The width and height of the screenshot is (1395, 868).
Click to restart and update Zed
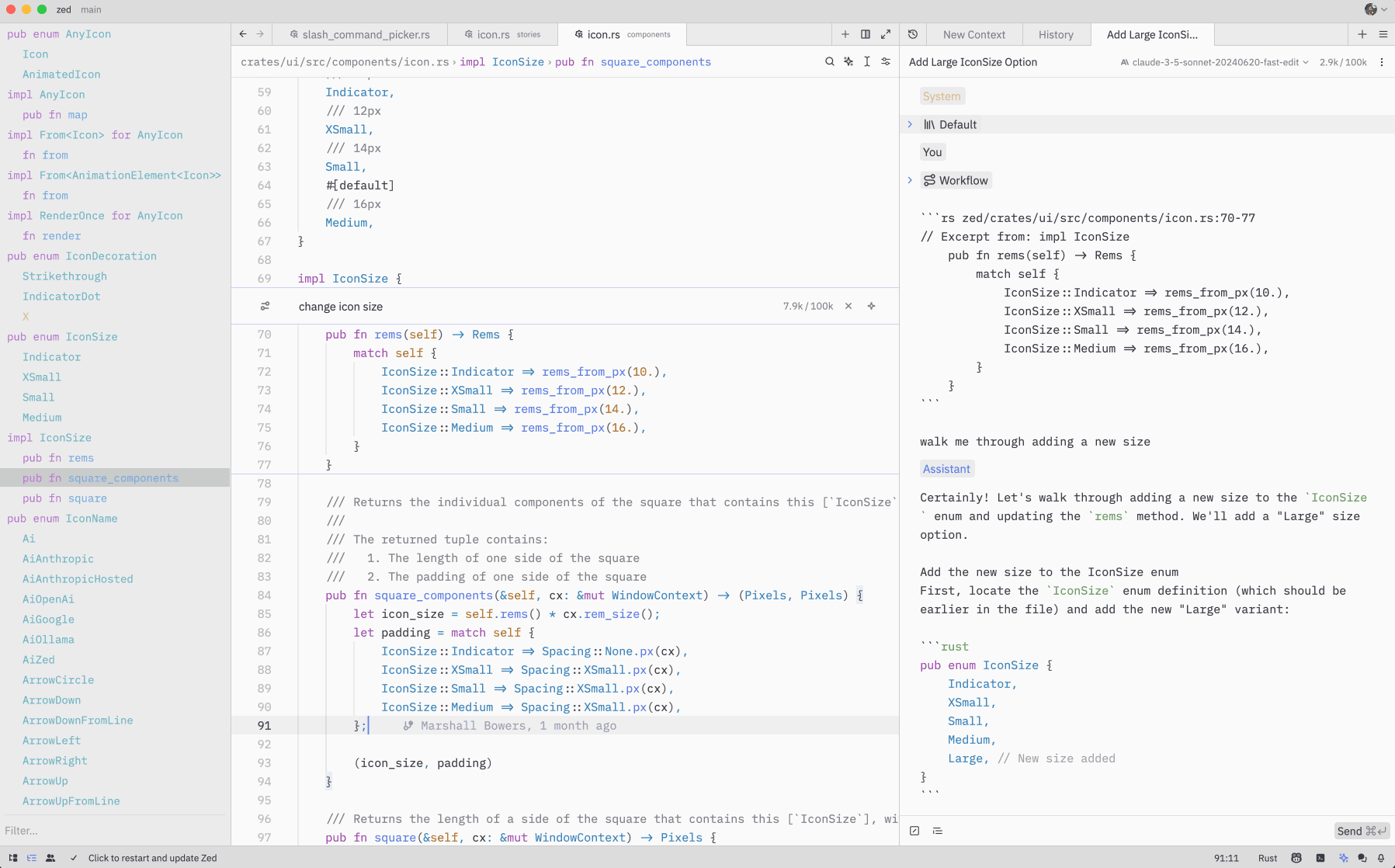[x=152, y=858]
